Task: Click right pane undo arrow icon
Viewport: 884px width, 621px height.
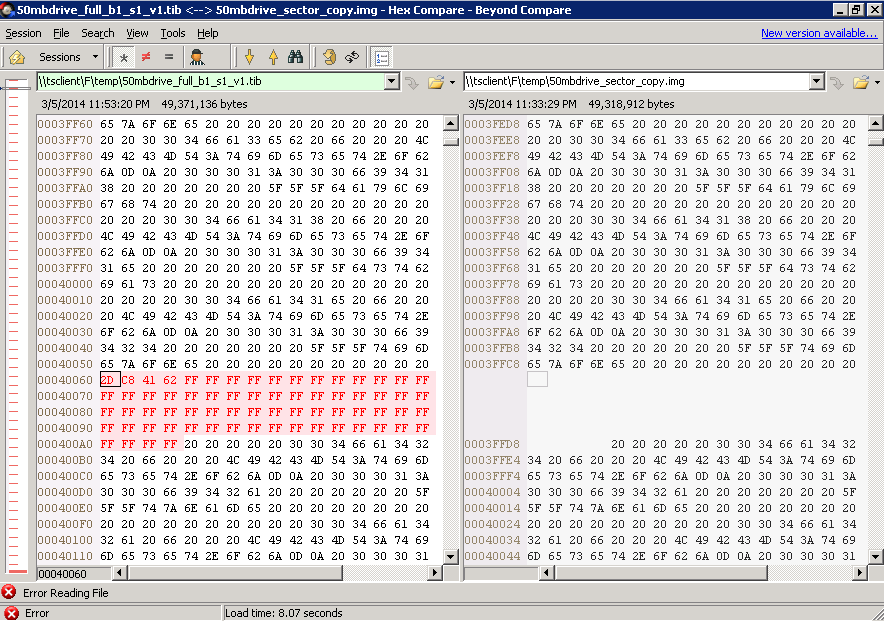Action: pos(837,83)
